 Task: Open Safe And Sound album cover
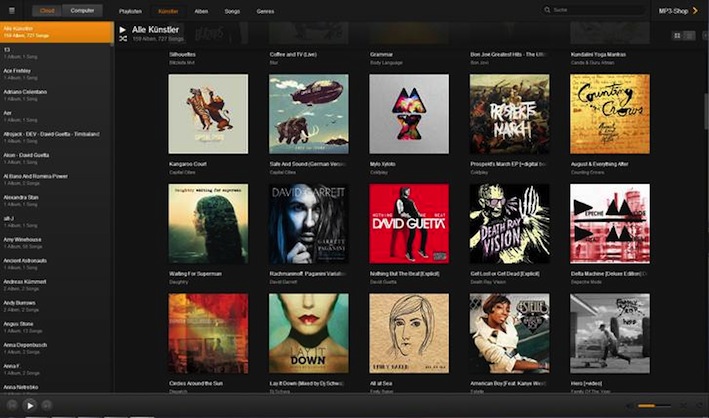click(308, 114)
